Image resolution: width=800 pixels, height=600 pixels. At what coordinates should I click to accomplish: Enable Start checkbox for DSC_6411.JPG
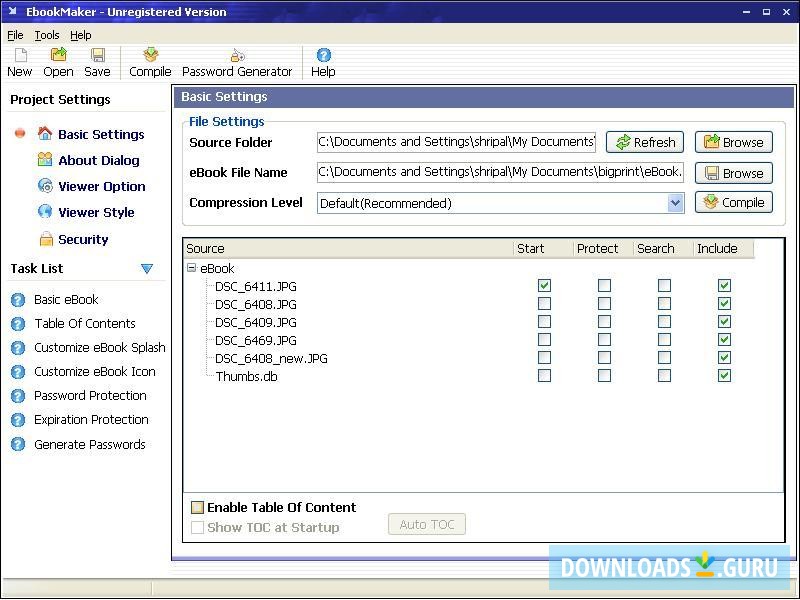544,285
